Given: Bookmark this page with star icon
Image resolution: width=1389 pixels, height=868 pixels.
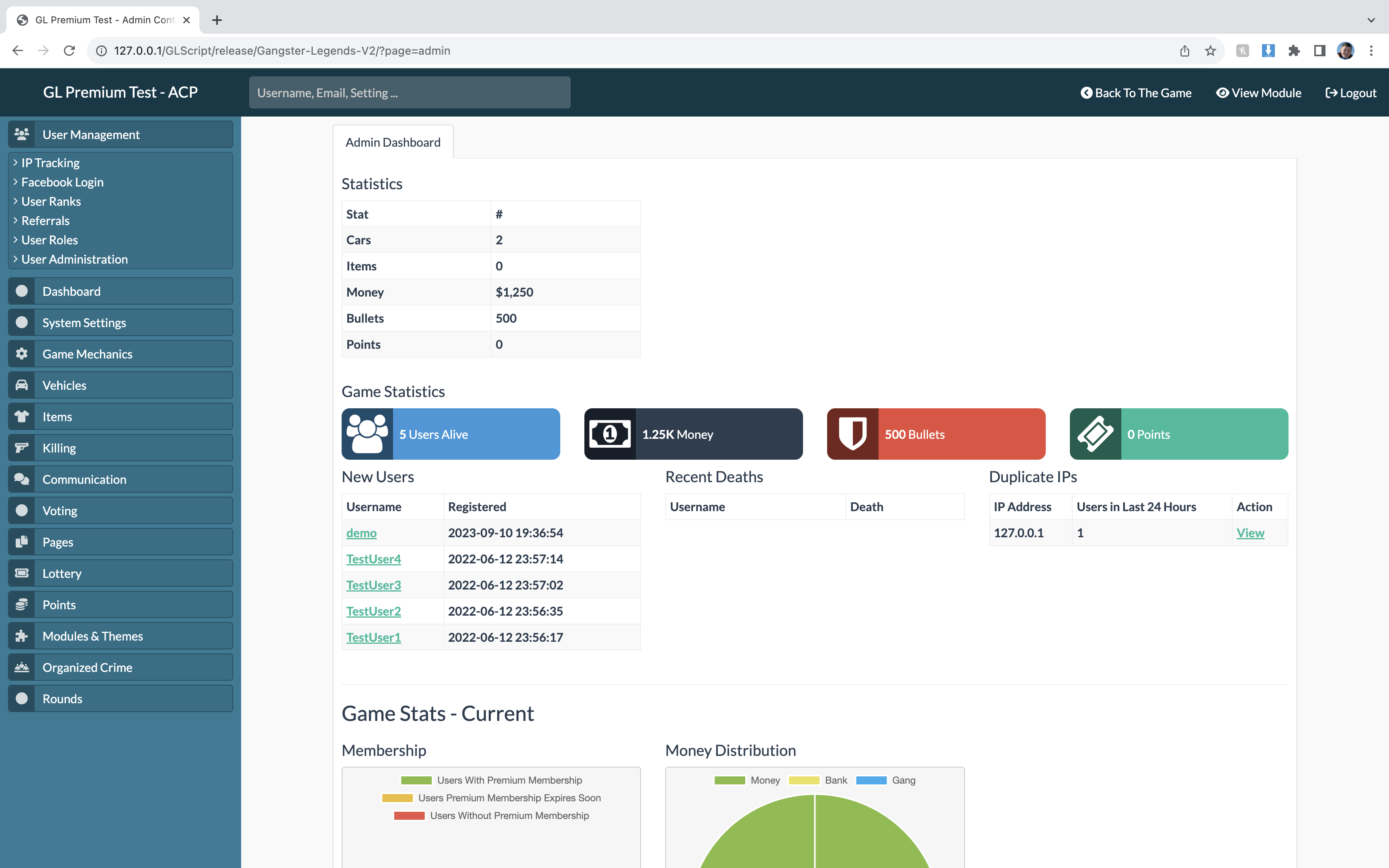Looking at the screenshot, I should [1211, 51].
